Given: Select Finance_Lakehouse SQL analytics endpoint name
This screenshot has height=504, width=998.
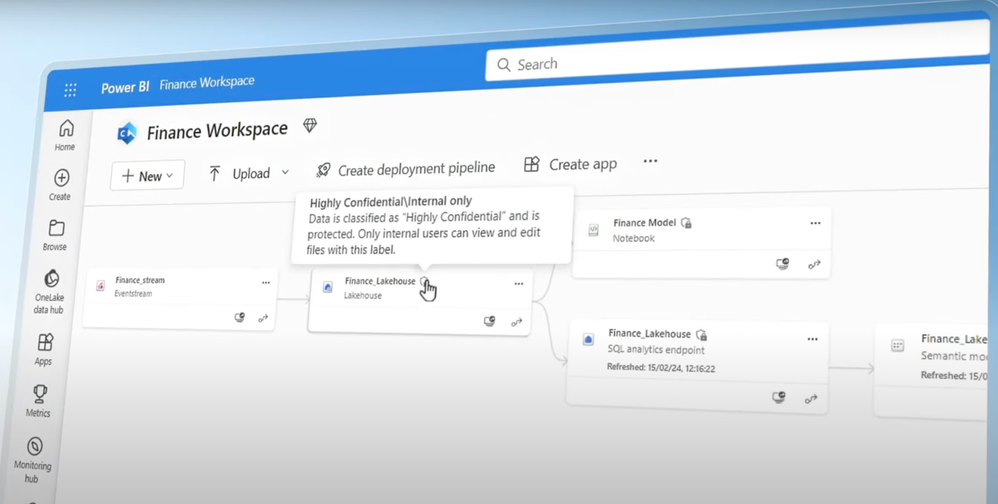Looking at the screenshot, I should point(649,333).
